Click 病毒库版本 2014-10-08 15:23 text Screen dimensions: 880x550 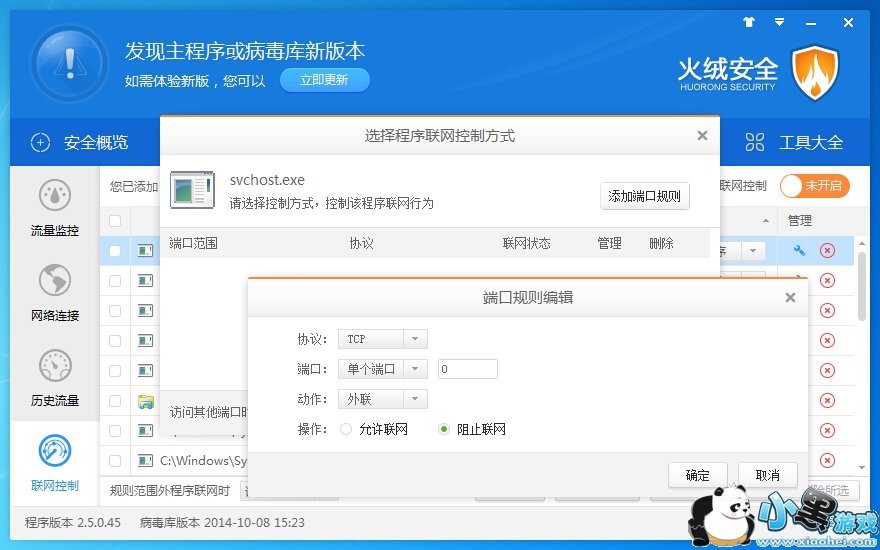coord(222,522)
